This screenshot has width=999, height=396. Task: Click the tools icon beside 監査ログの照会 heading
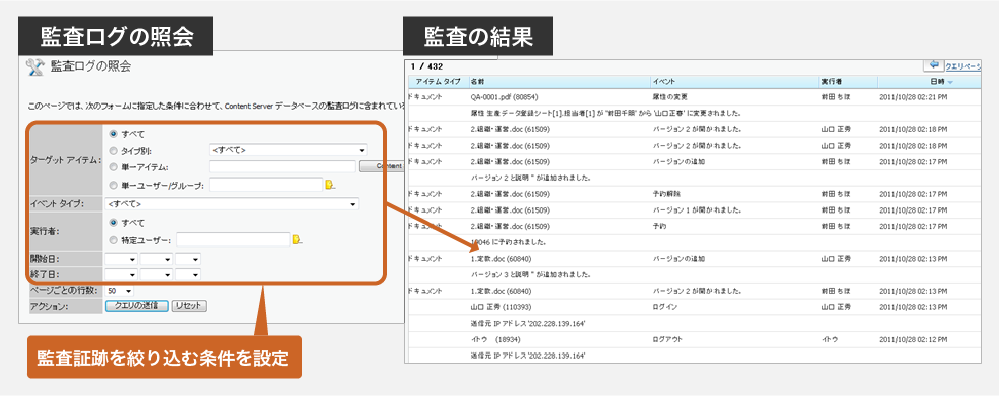tap(34, 66)
